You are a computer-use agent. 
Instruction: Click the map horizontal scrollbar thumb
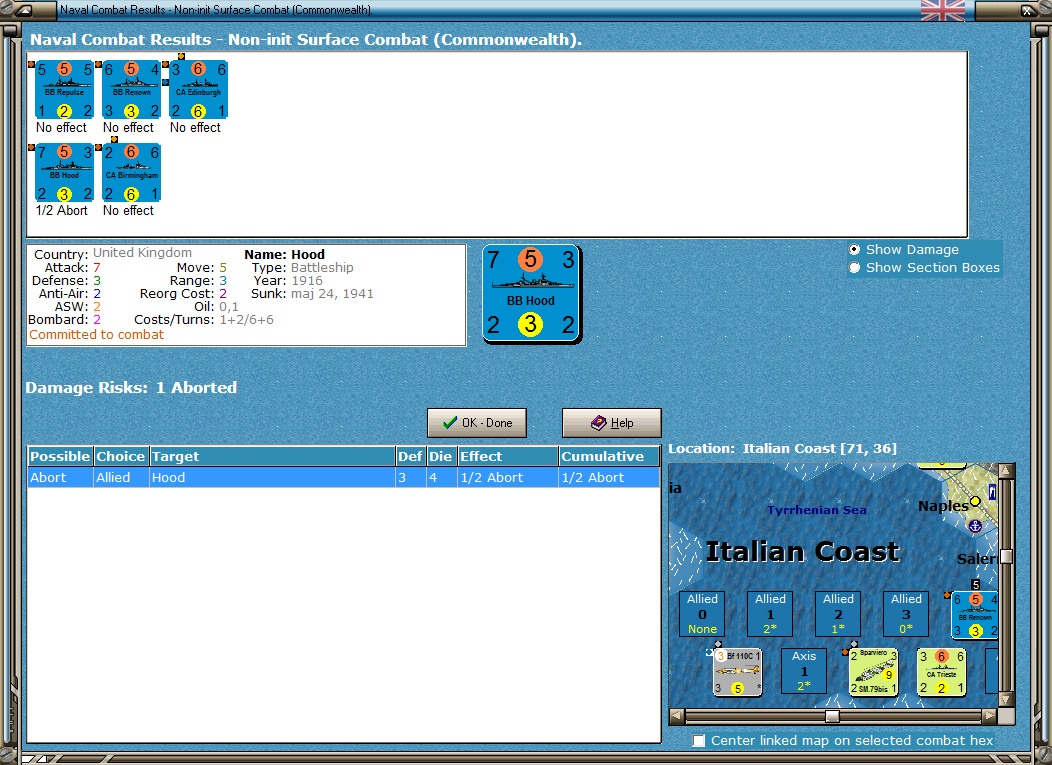pyautogui.click(x=832, y=716)
